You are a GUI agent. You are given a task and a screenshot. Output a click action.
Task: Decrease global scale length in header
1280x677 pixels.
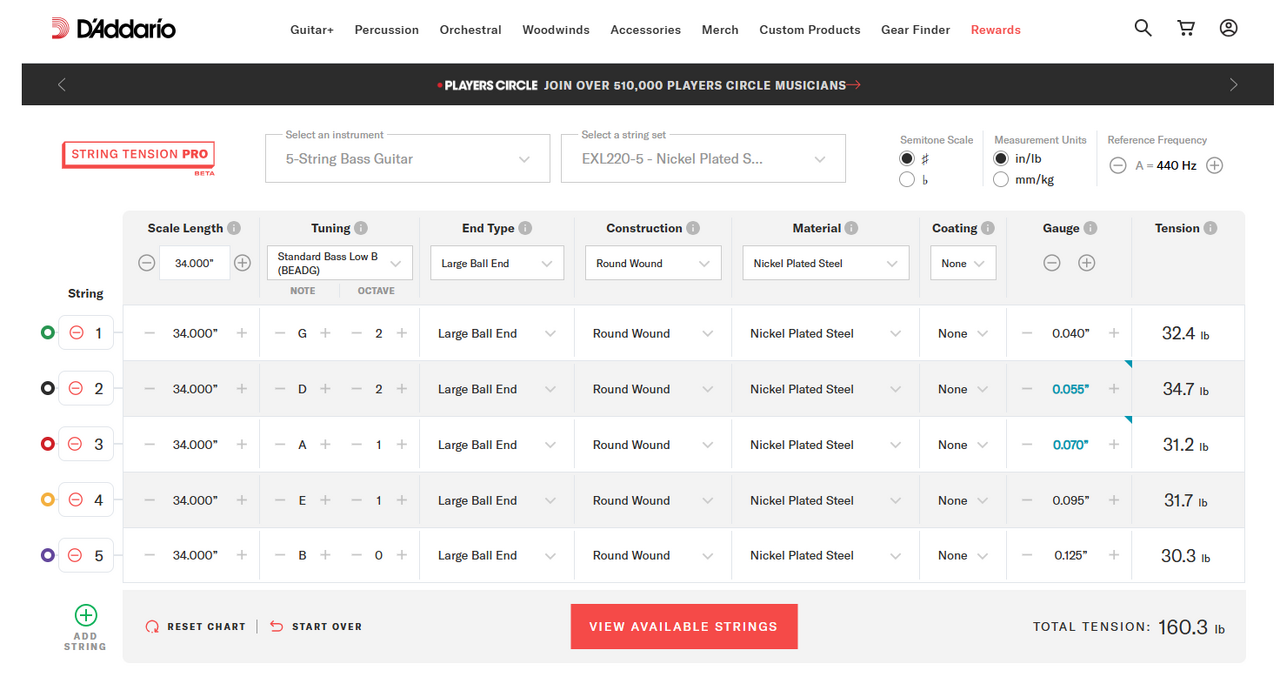[x=147, y=263]
